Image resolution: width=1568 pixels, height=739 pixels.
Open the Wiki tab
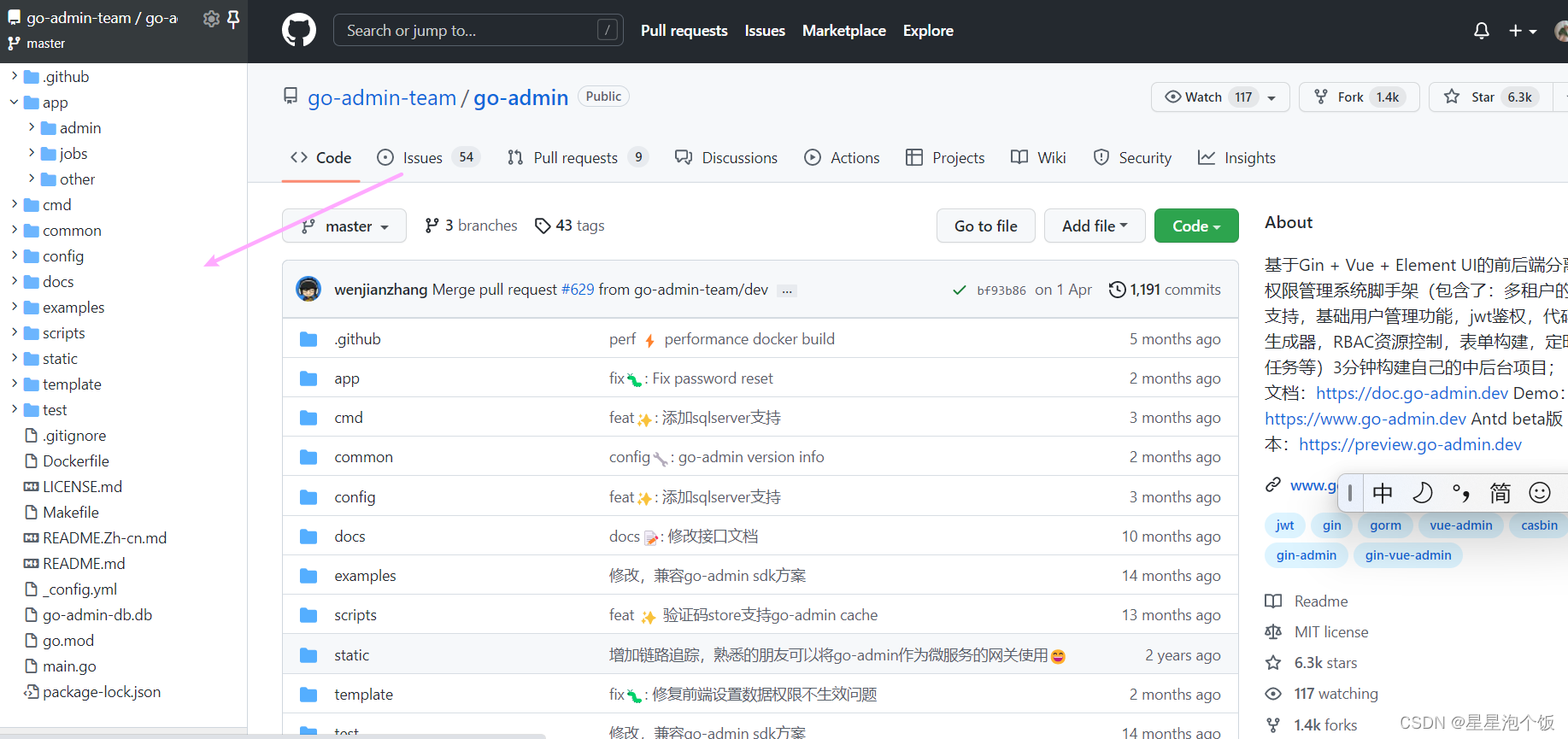[1038, 158]
